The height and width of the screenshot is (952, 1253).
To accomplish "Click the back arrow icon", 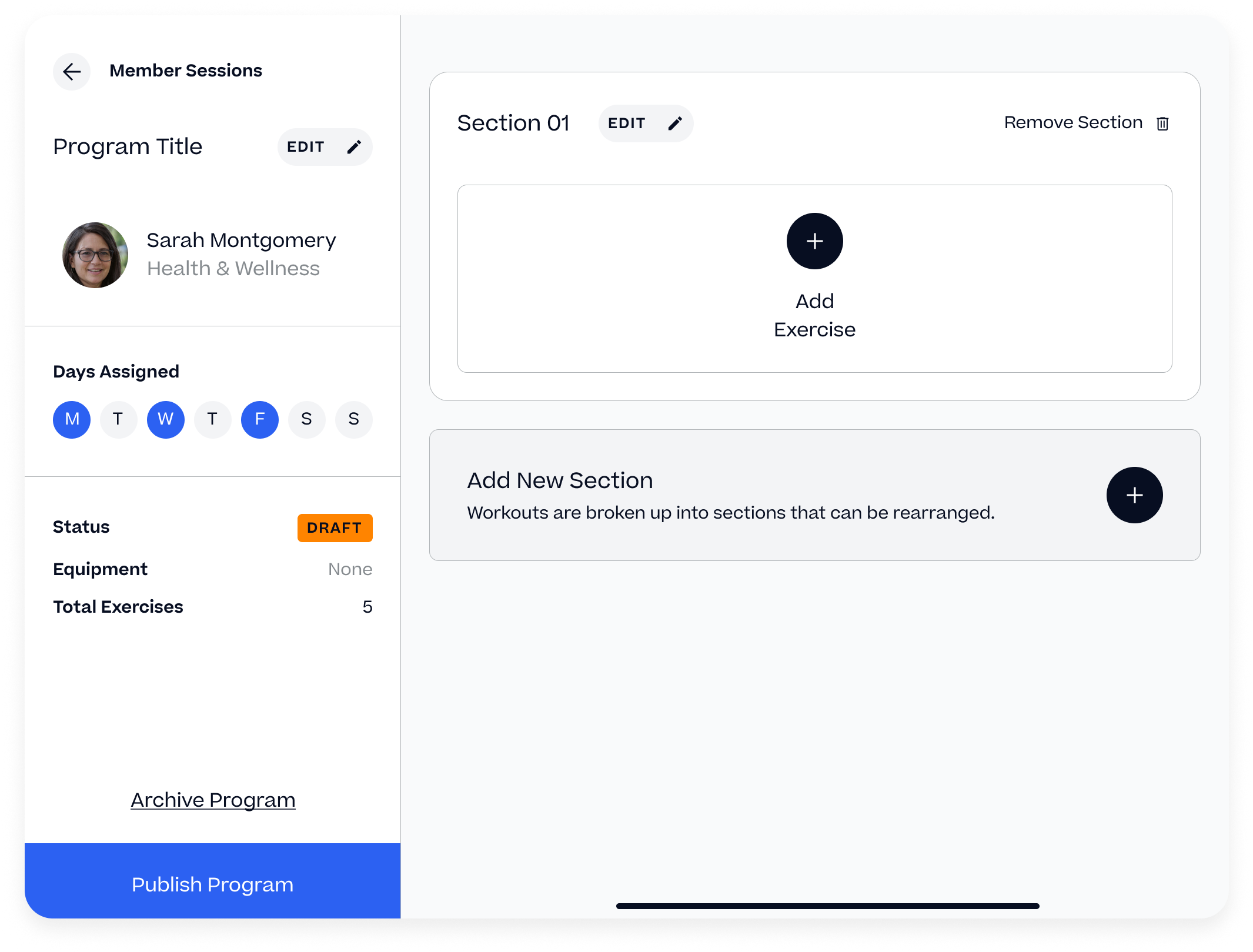I will tap(72, 72).
